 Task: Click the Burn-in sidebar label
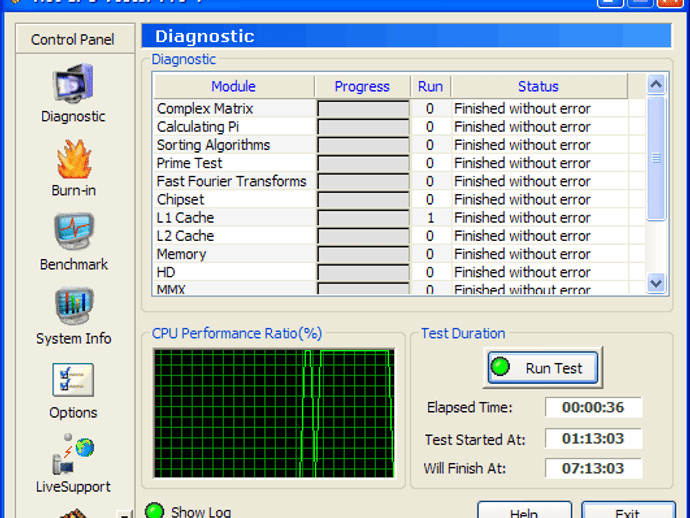pos(73,190)
